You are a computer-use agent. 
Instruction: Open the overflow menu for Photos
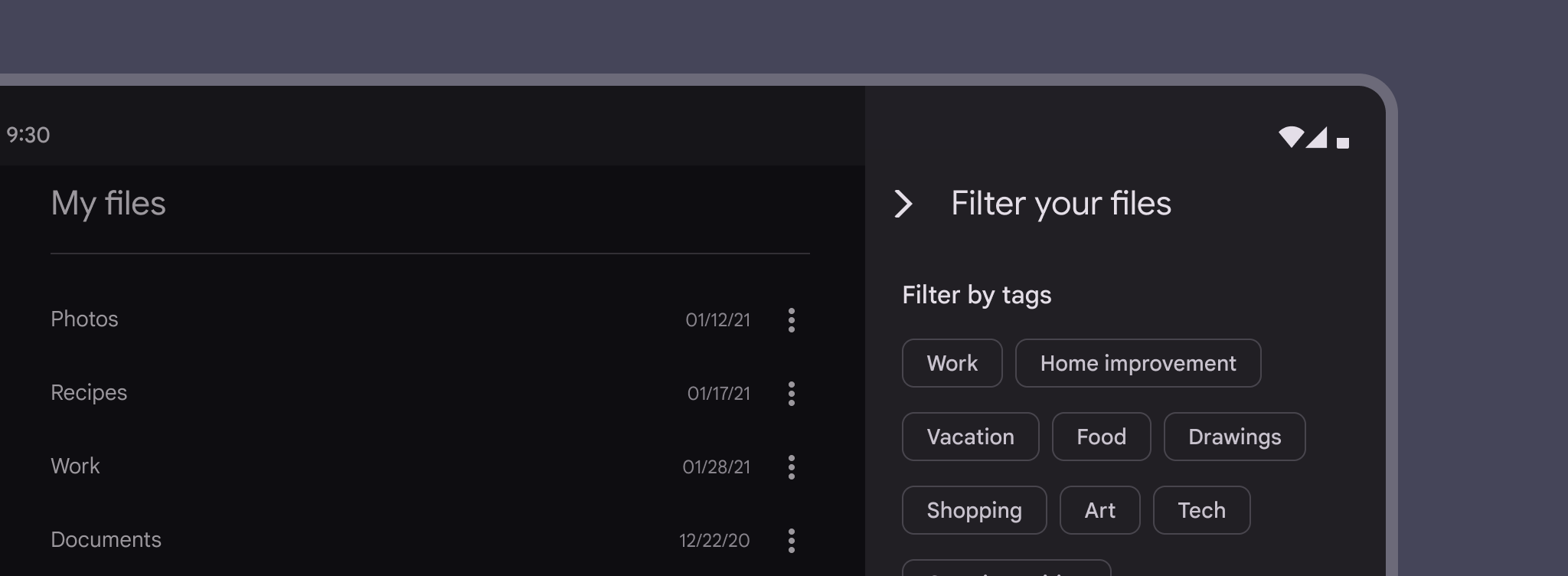pos(792,321)
